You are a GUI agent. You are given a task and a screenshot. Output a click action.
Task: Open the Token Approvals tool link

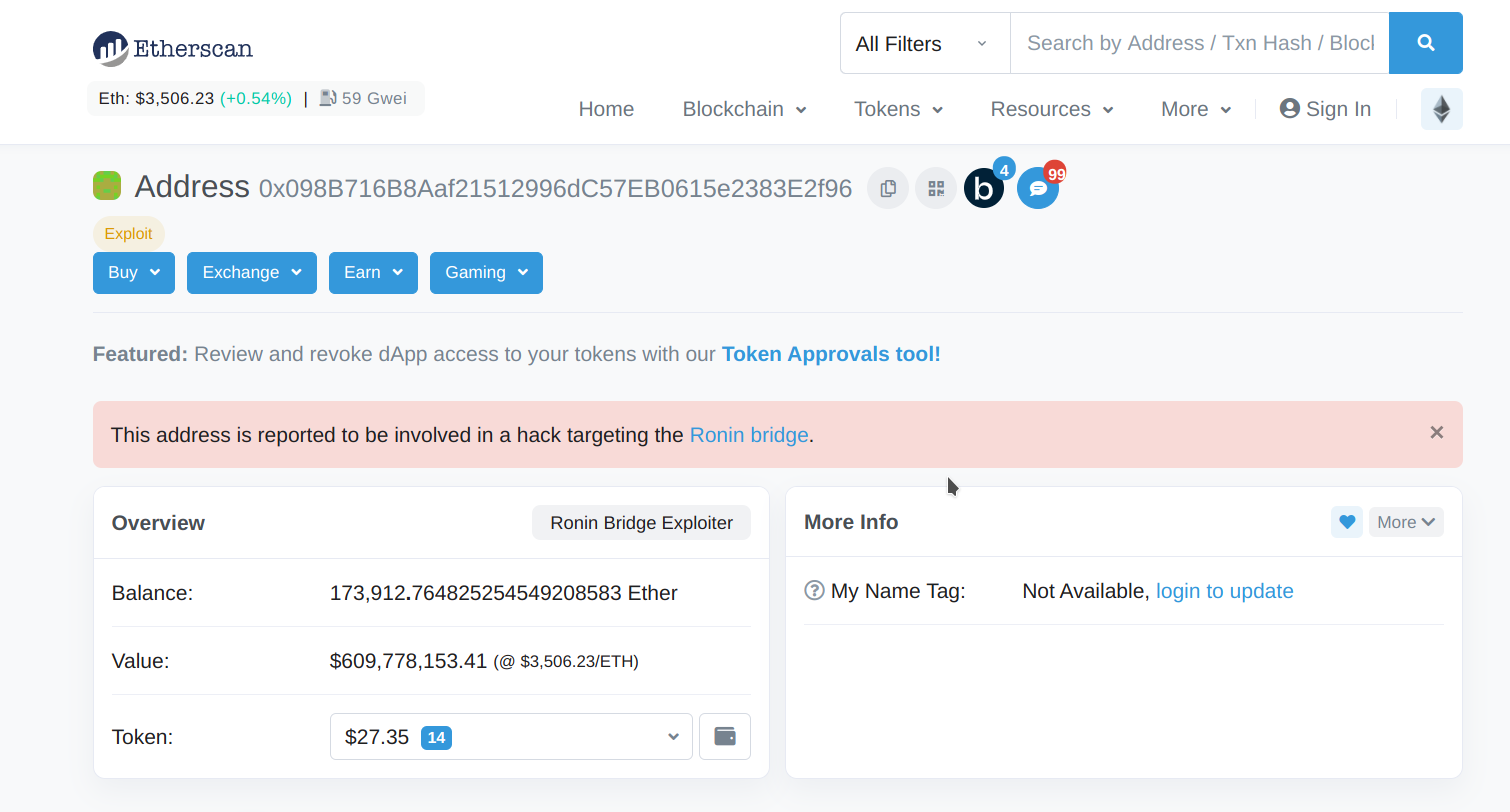pos(831,354)
